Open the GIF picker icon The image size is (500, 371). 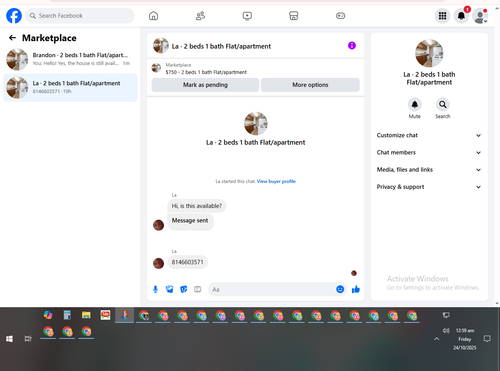(198, 289)
